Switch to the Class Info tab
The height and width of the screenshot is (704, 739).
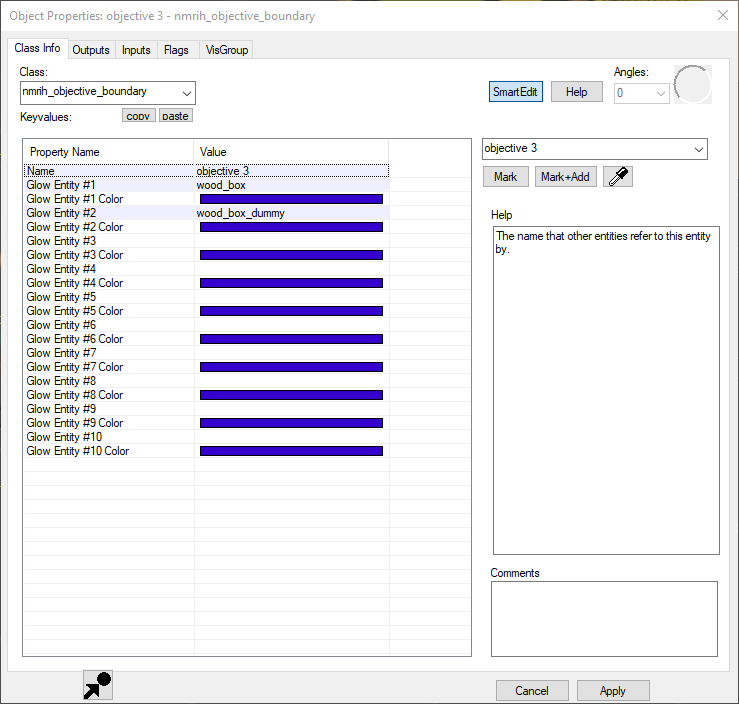click(x=37, y=48)
